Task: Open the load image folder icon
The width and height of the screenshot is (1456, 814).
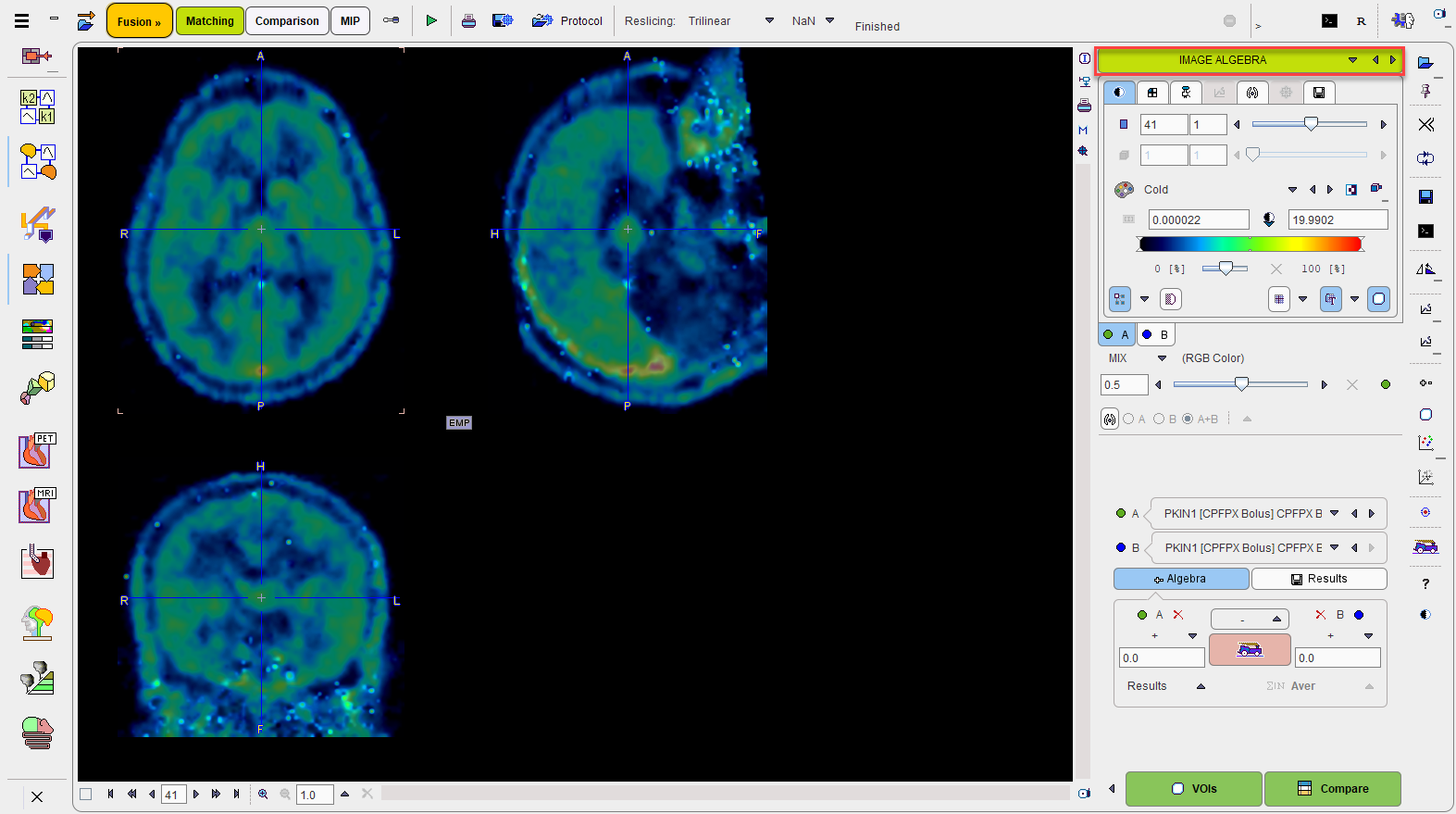Action: click(1425, 62)
